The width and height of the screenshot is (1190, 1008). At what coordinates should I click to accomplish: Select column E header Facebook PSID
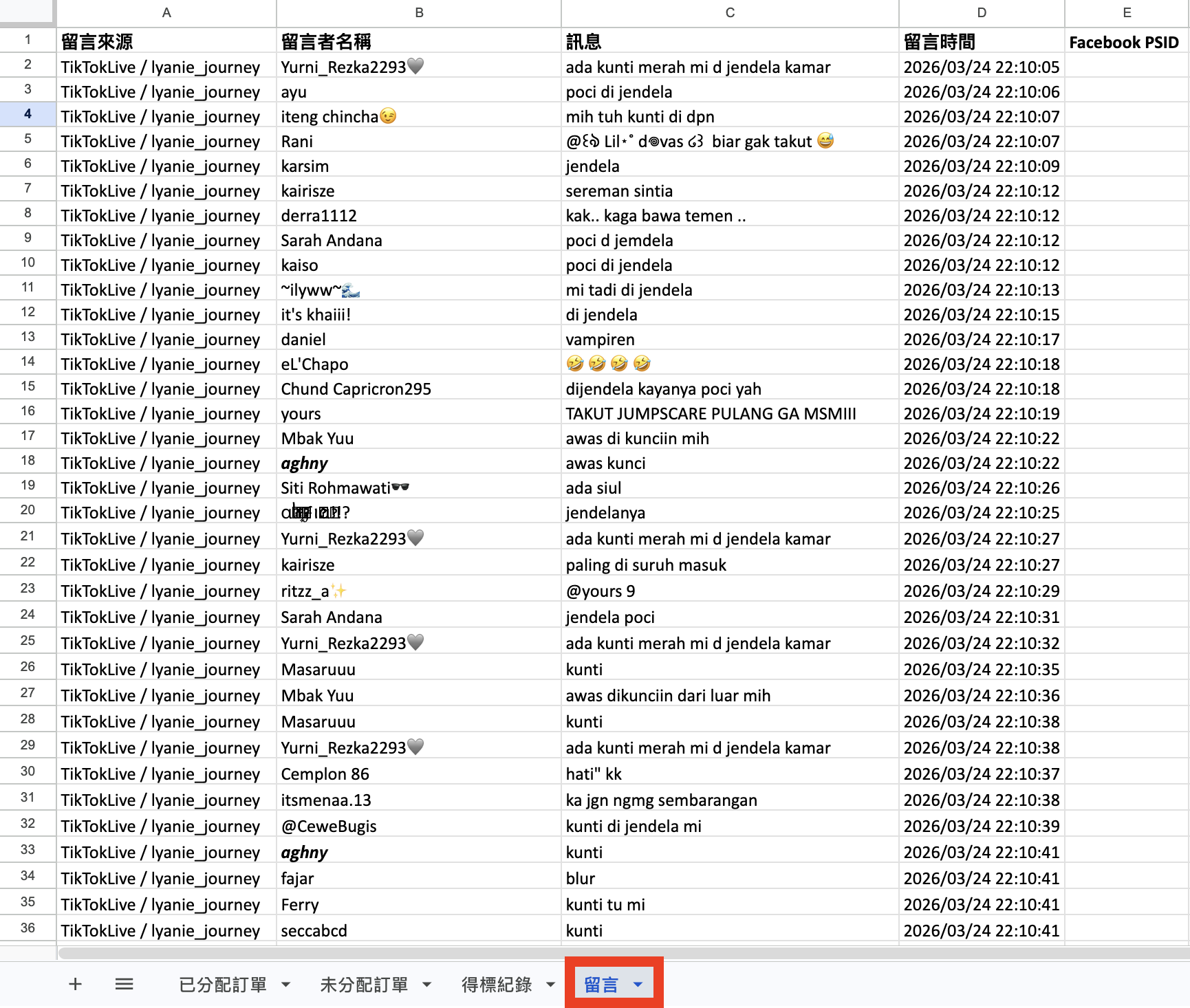(1126, 12)
